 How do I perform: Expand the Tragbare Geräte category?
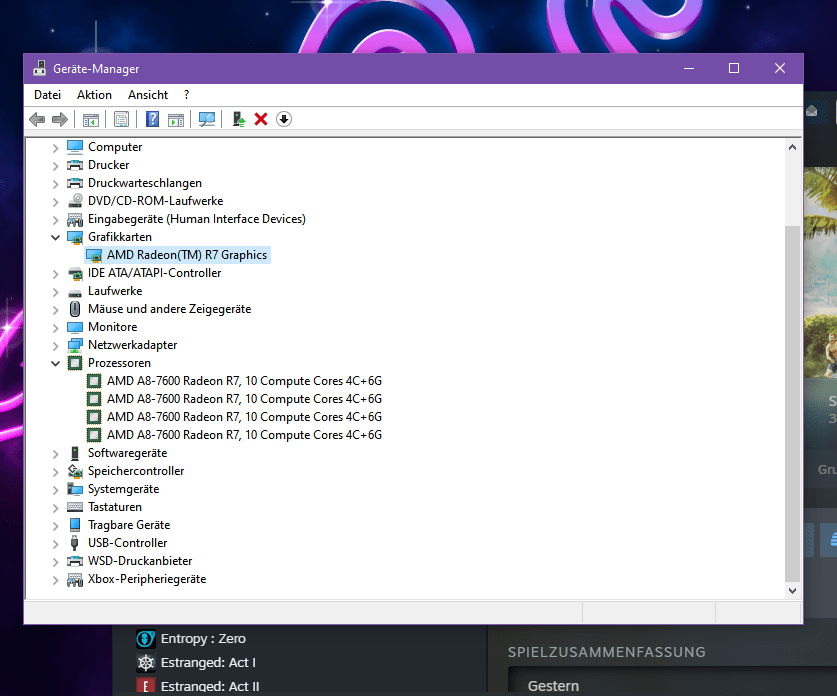click(x=56, y=526)
